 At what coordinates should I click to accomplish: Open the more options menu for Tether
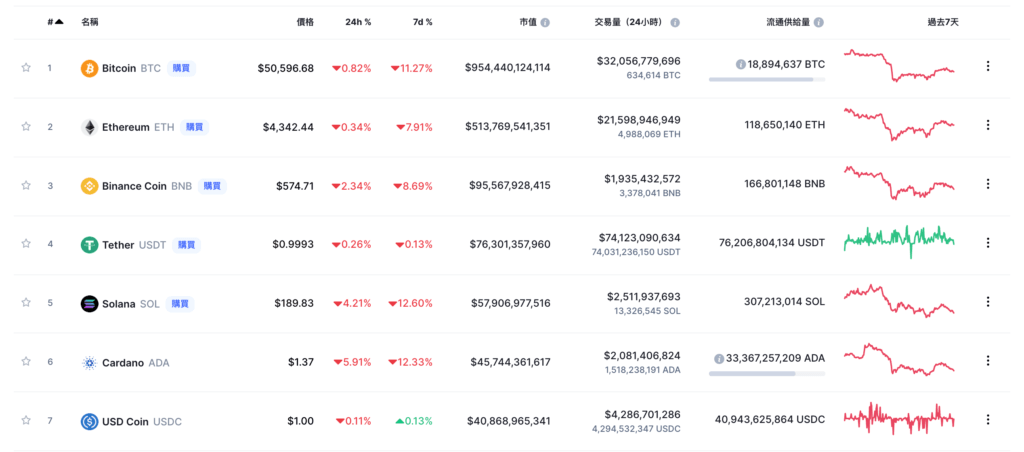[x=988, y=242]
